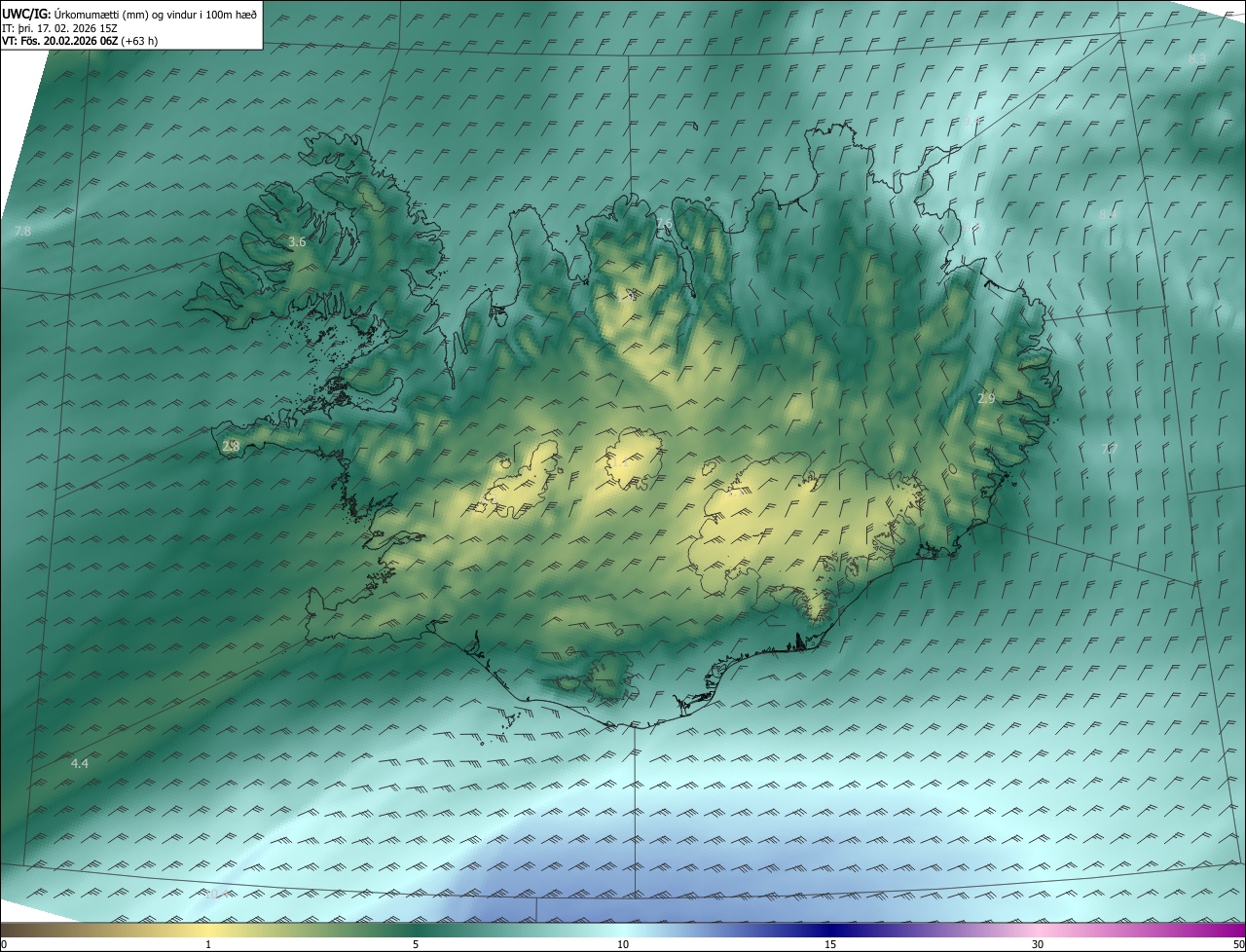The width and height of the screenshot is (1246, 952).
Task: Click the '5' tick on the color scale
Action: (416, 944)
